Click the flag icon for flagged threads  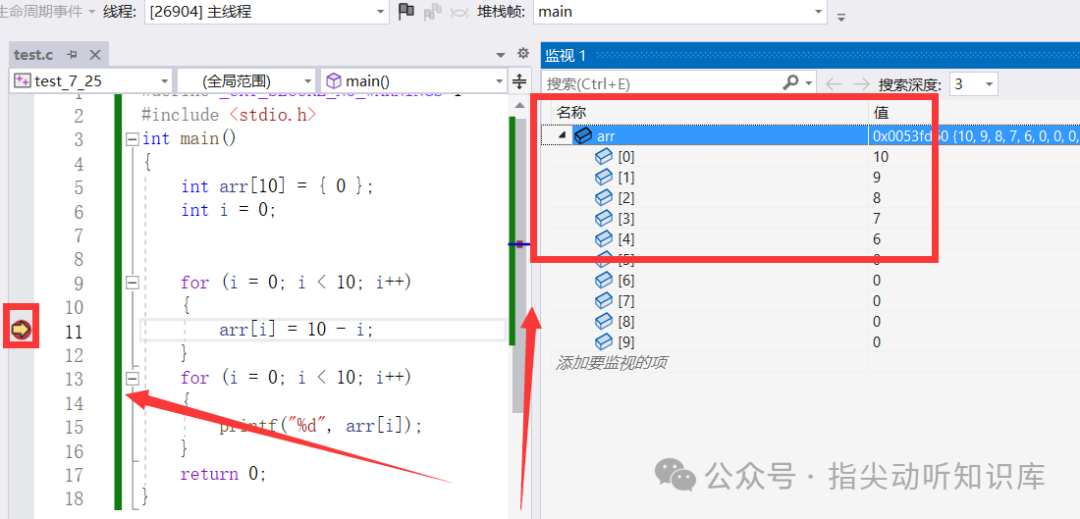[x=406, y=11]
